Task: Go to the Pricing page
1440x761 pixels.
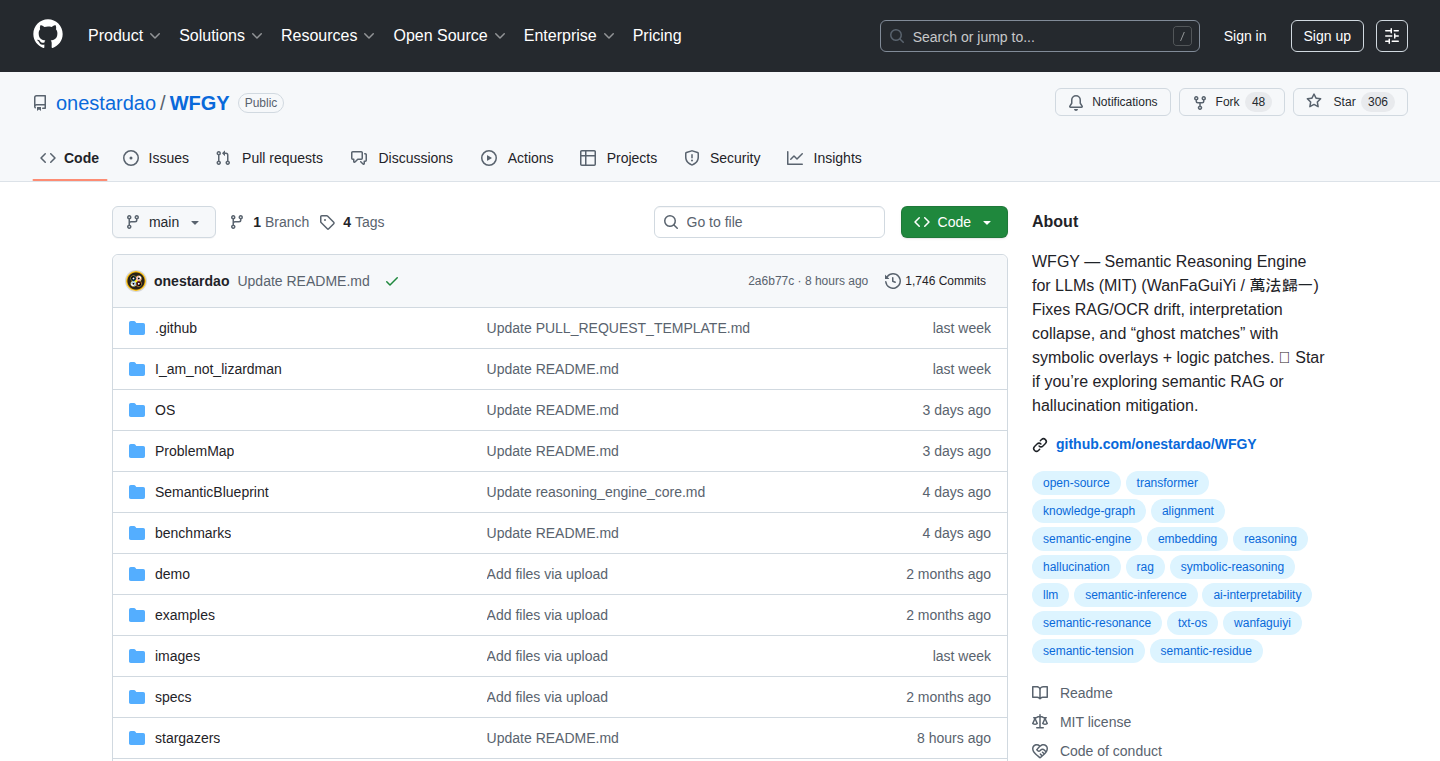Action: pyautogui.click(x=657, y=36)
